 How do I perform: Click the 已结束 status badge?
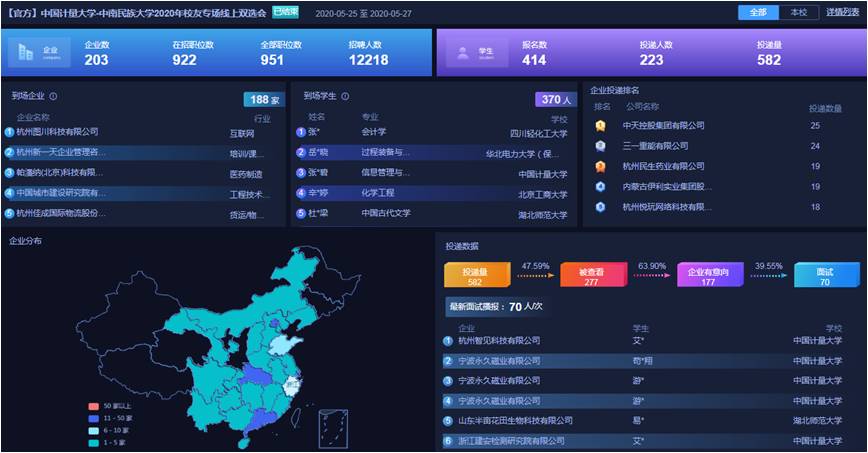click(x=286, y=13)
